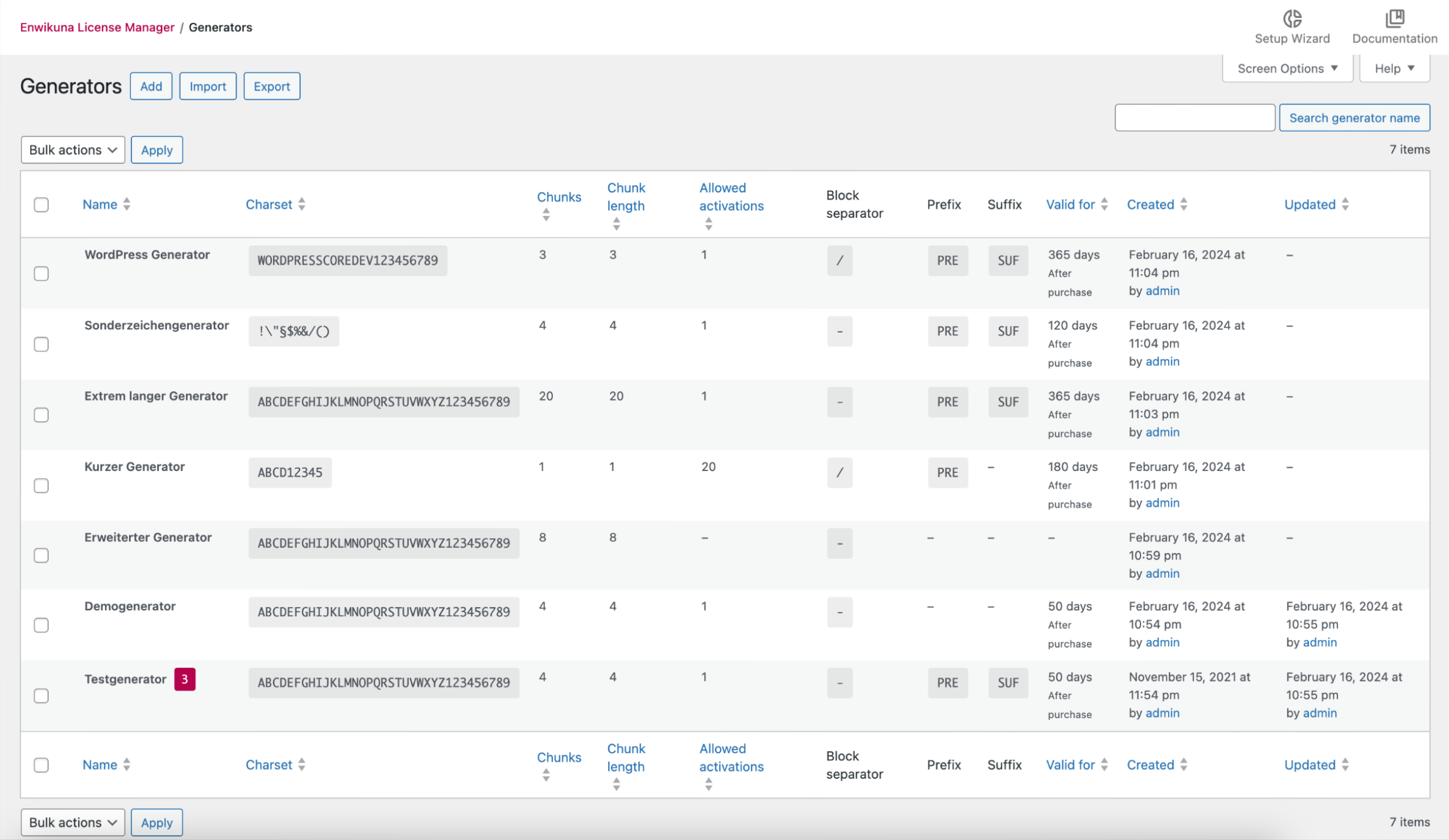Focus the generator search field

1194,118
